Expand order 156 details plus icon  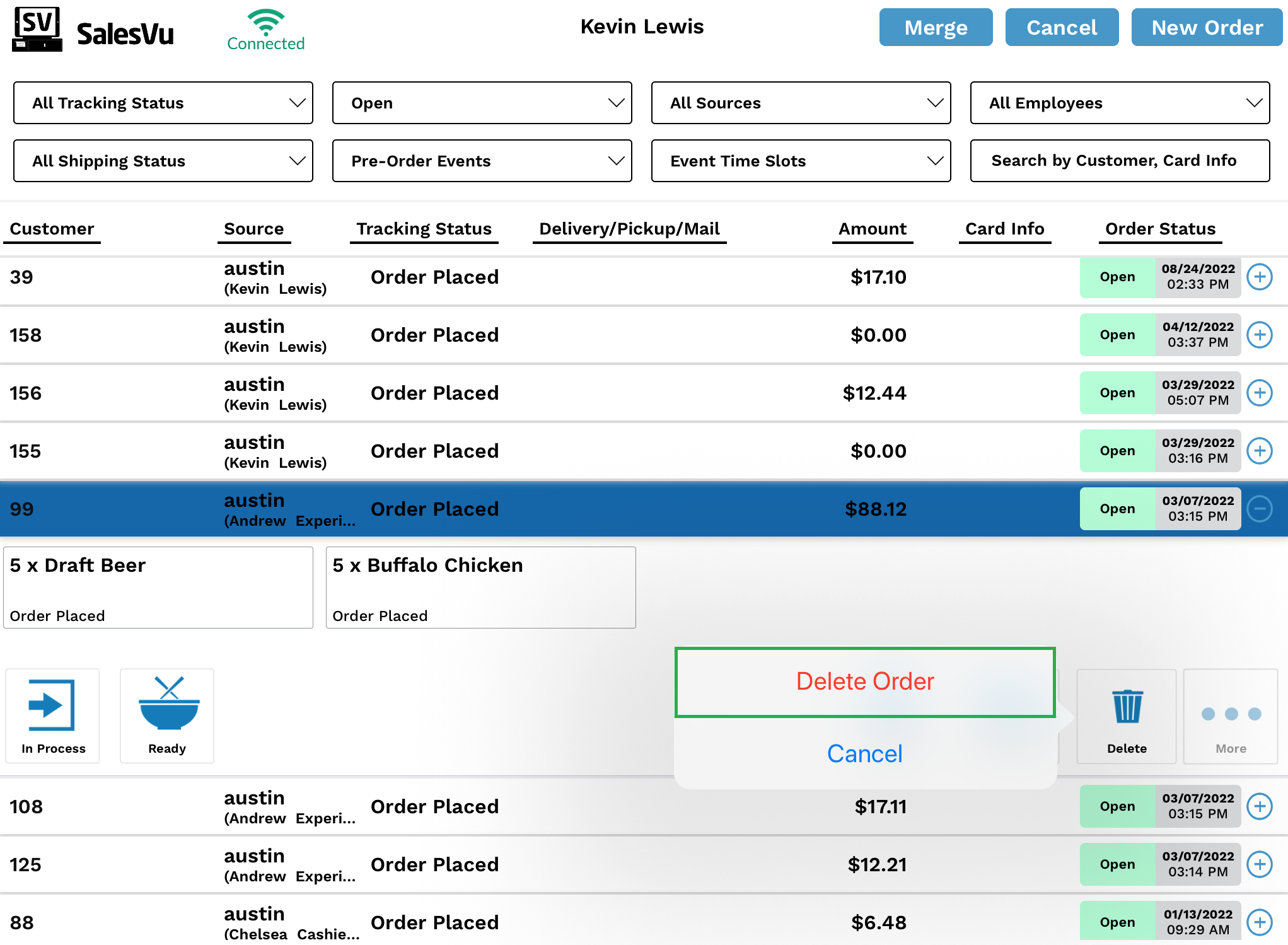1259,393
